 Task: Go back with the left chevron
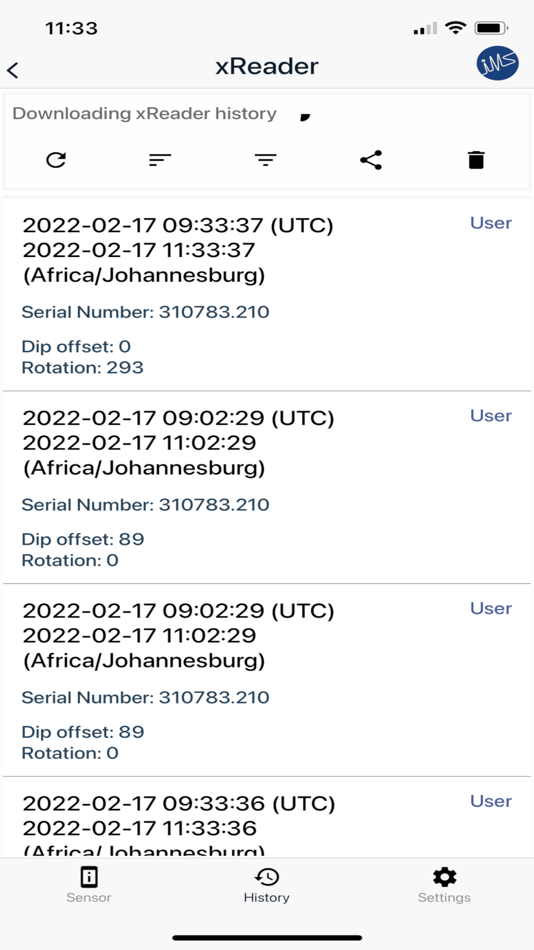pos(13,70)
